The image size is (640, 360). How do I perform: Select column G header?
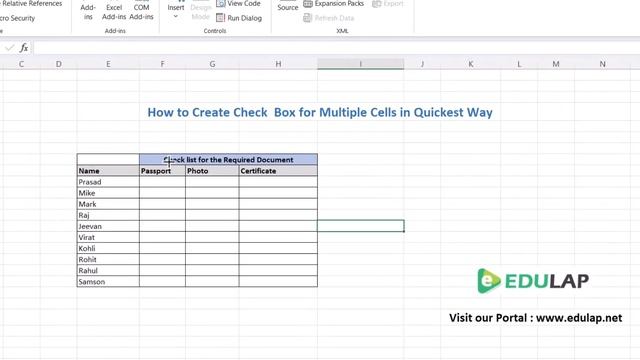(212, 64)
